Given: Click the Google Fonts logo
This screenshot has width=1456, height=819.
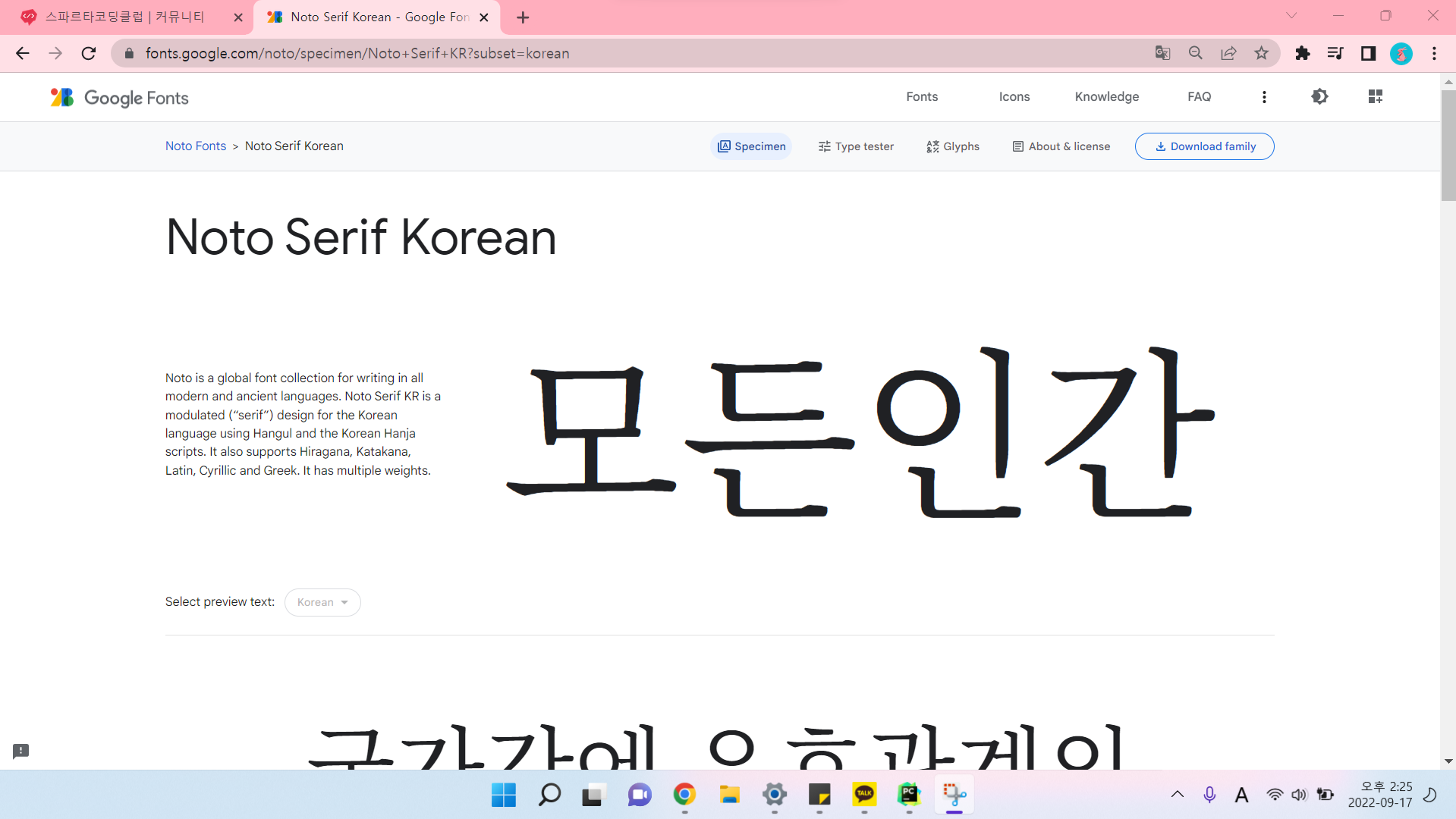Looking at the screenshot, I should [119, 97].
